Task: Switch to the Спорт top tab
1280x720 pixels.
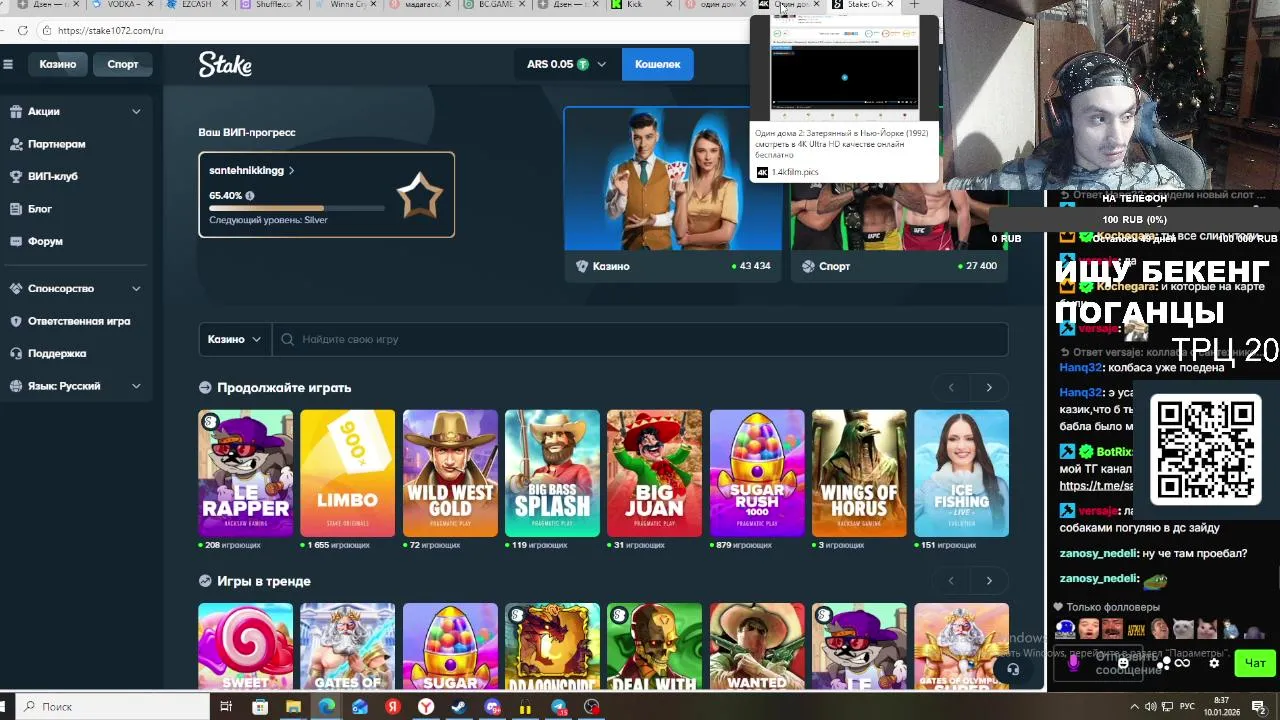Action: [123, 64]
